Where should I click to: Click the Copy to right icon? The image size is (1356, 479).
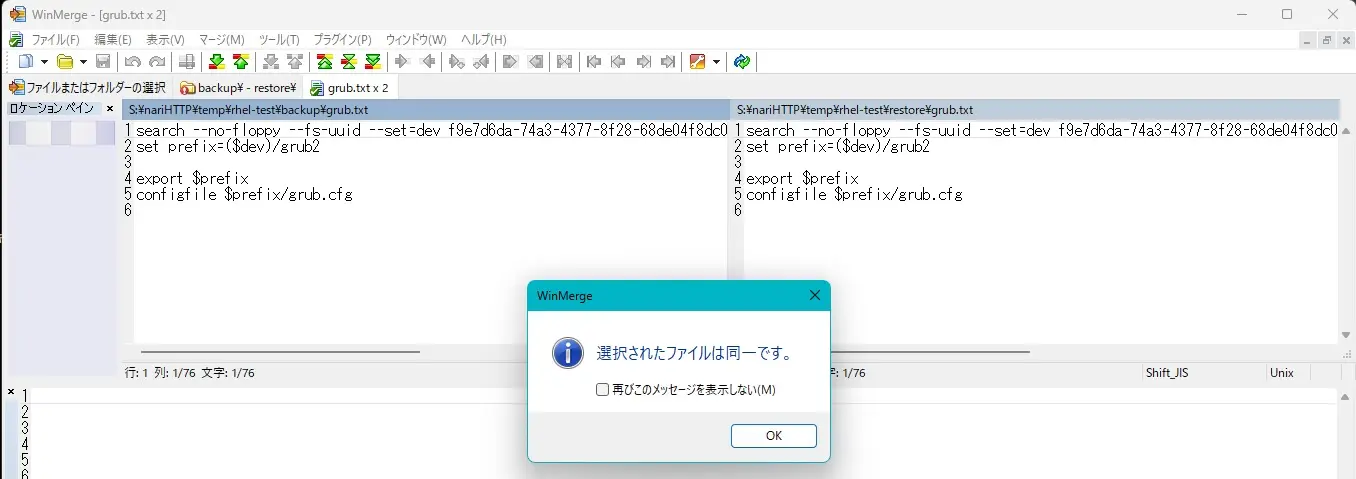[x=403, y=62]
